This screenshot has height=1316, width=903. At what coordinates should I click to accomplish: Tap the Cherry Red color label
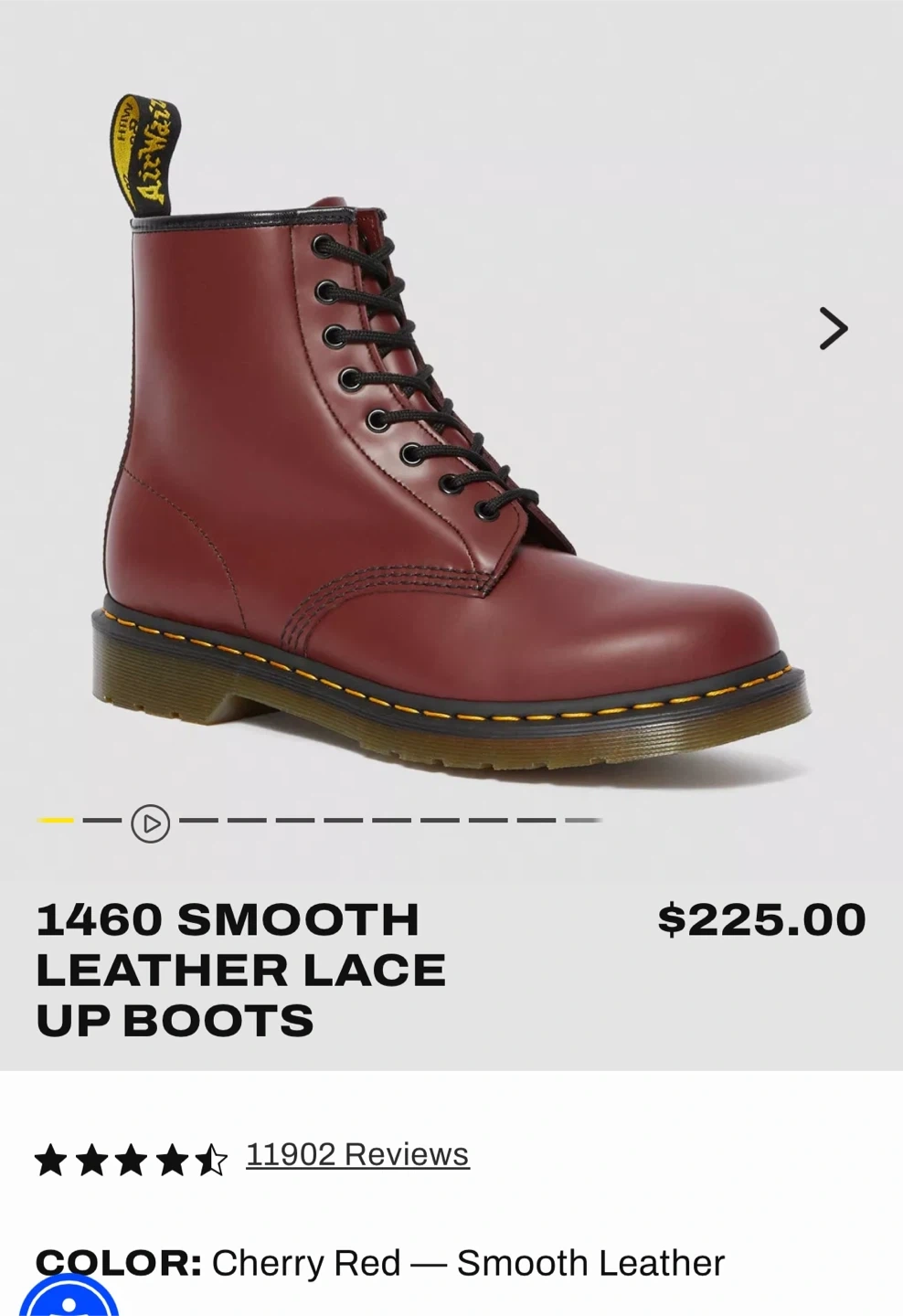(379, 1263)
